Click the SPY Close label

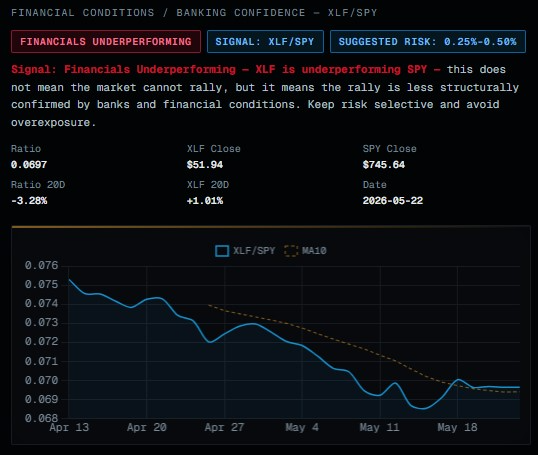(x=389, y=149)
